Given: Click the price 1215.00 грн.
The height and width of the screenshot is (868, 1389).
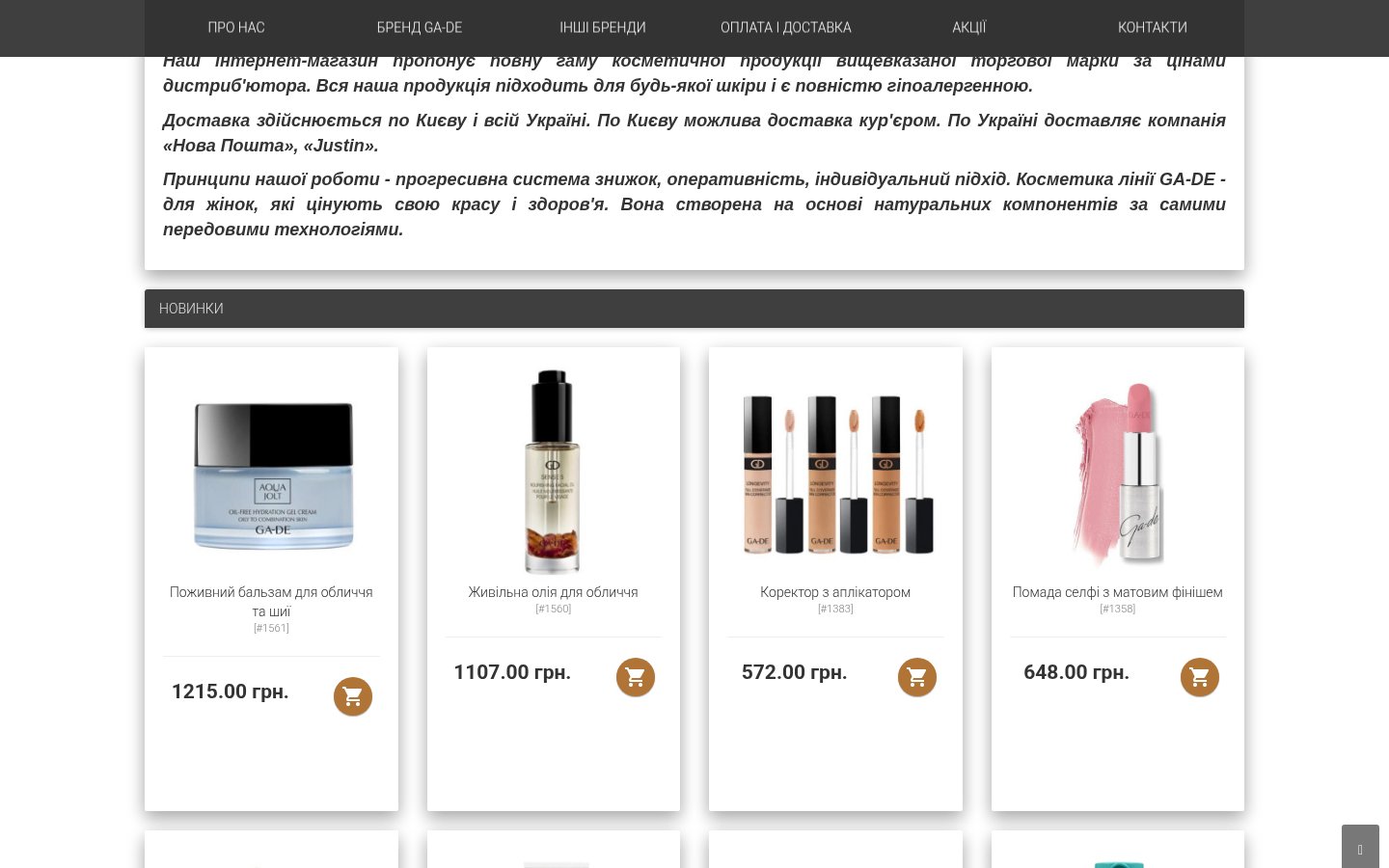Looking at the screenshot, I should tap(231, 692).
